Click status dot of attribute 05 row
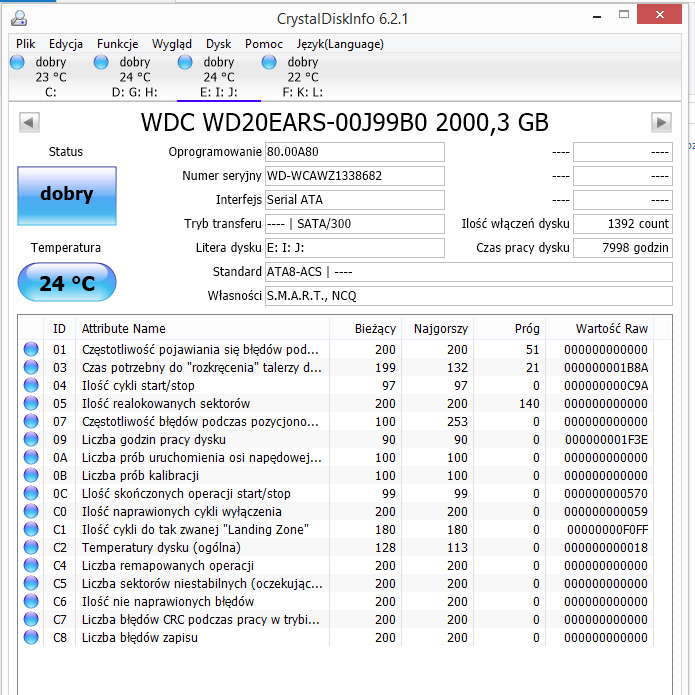695x695 pixels. (31, 403)
